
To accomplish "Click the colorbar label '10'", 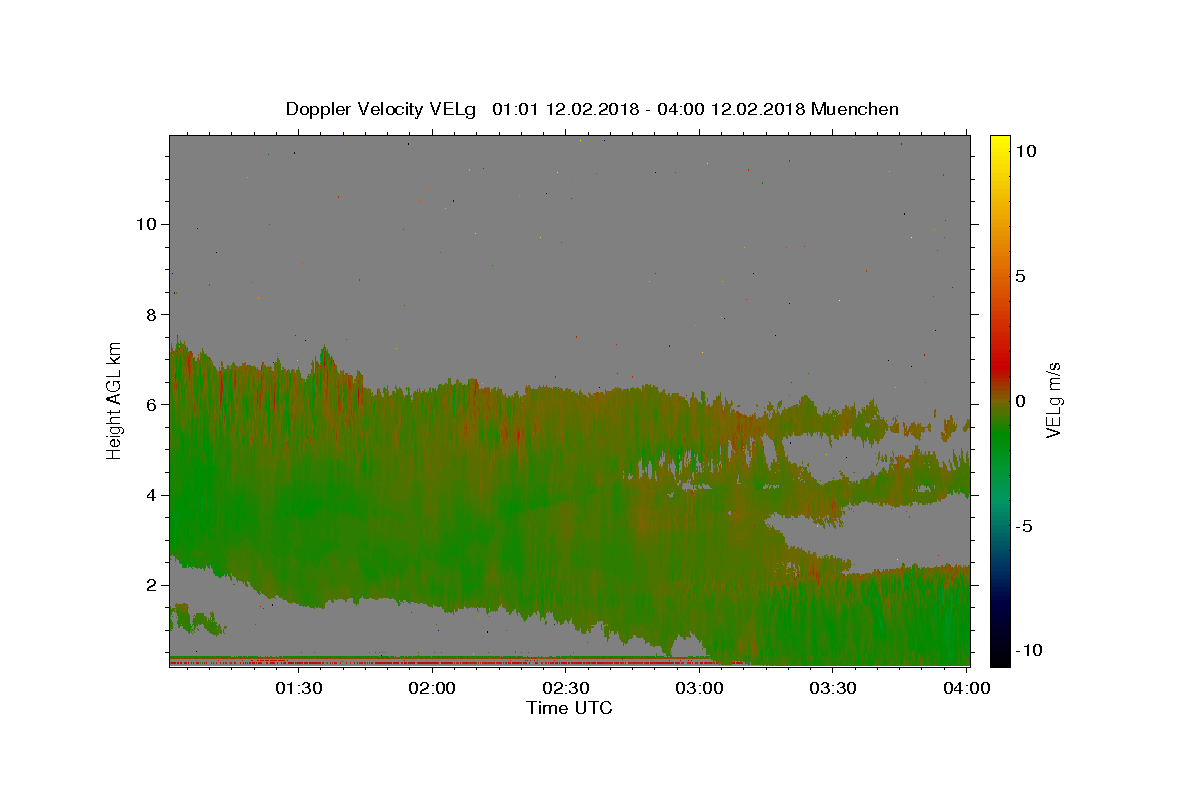I will [x=1025, y=151].
